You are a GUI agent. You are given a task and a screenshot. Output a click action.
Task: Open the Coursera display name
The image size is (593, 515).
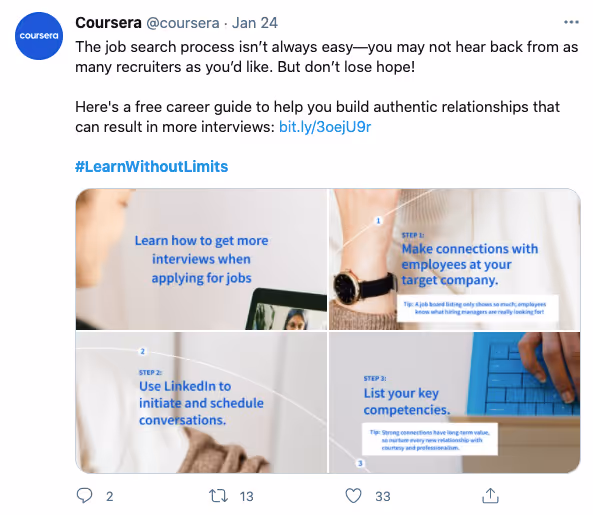click(x=109, y=23)
